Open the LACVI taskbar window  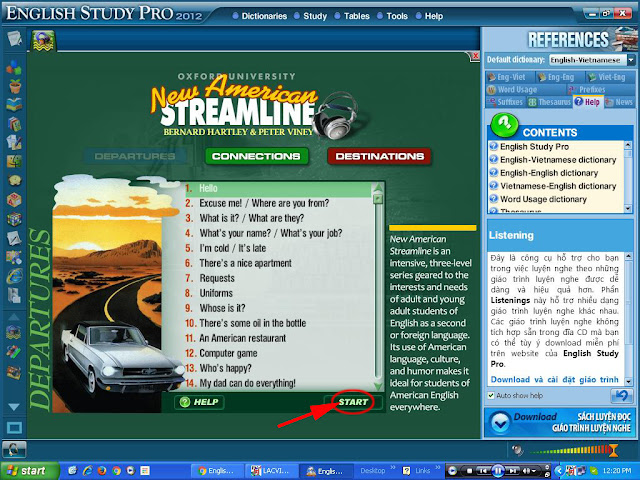[271, 471]
